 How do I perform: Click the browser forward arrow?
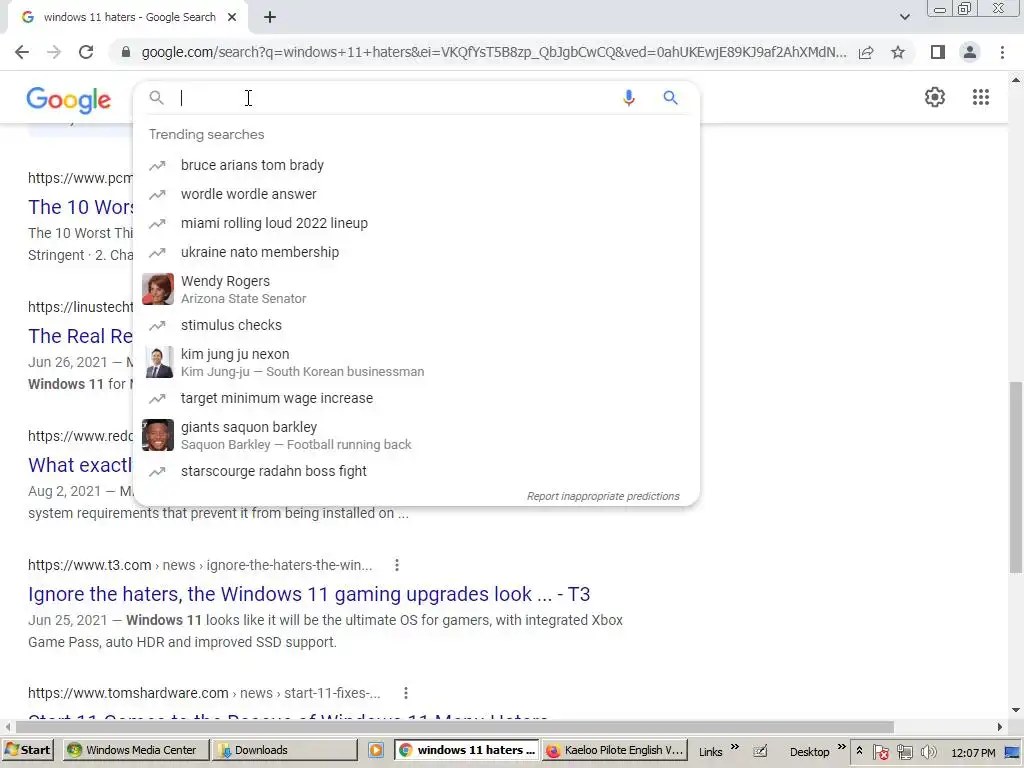pyautogui.click(x=54, y=52)
